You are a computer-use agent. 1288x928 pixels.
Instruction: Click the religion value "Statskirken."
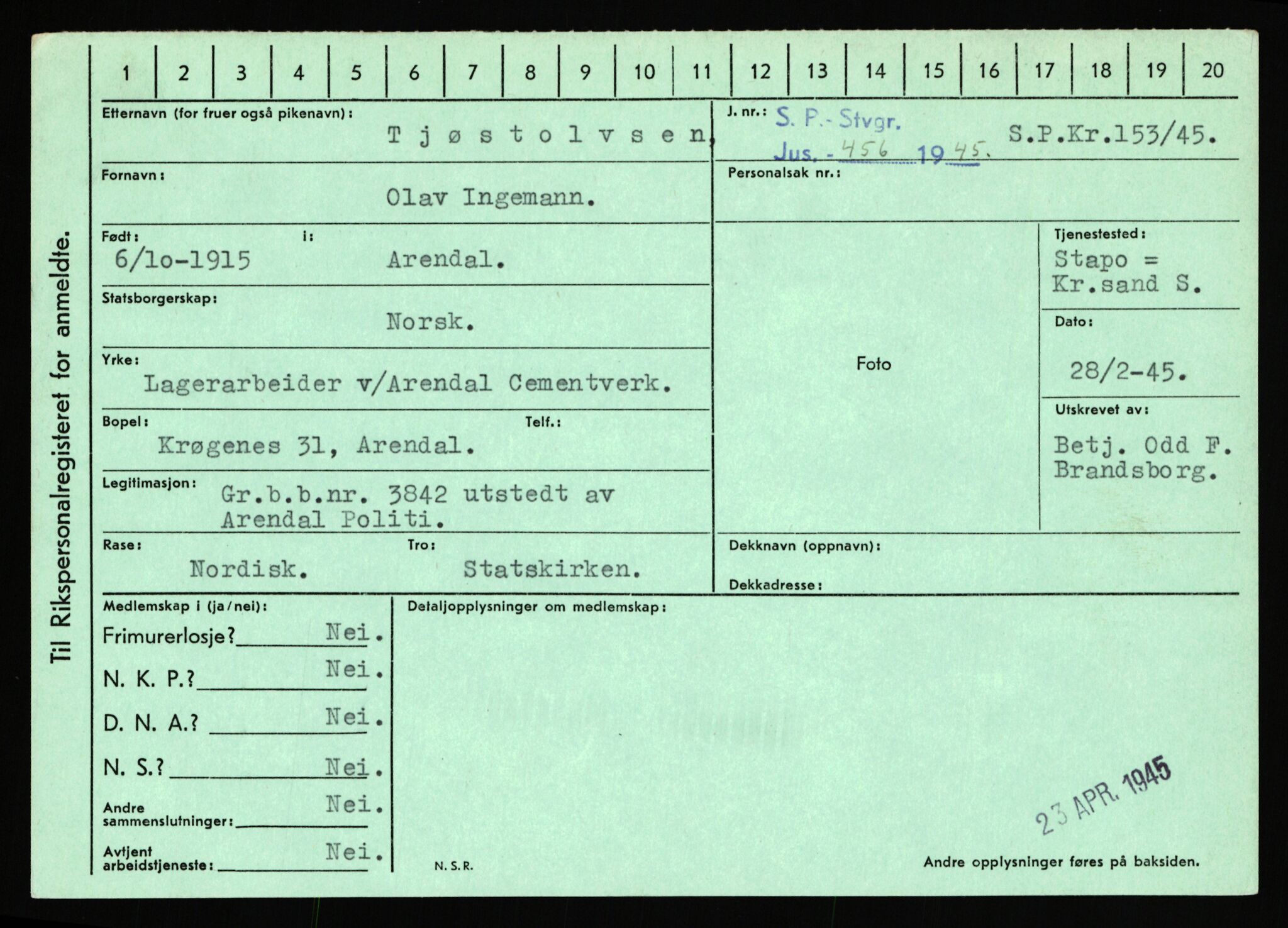pos(552,570)
